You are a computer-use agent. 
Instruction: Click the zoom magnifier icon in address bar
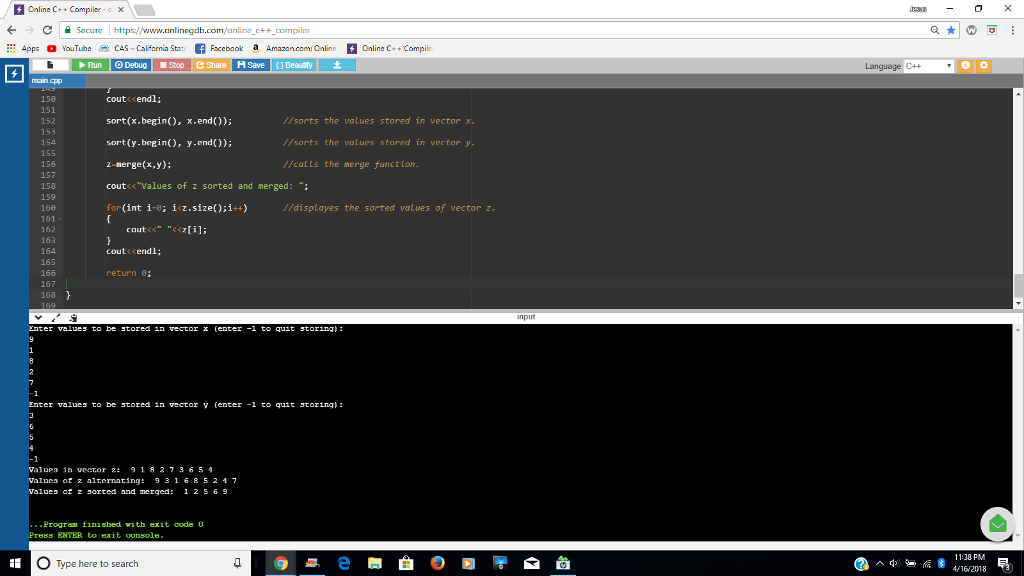[935, 30]
